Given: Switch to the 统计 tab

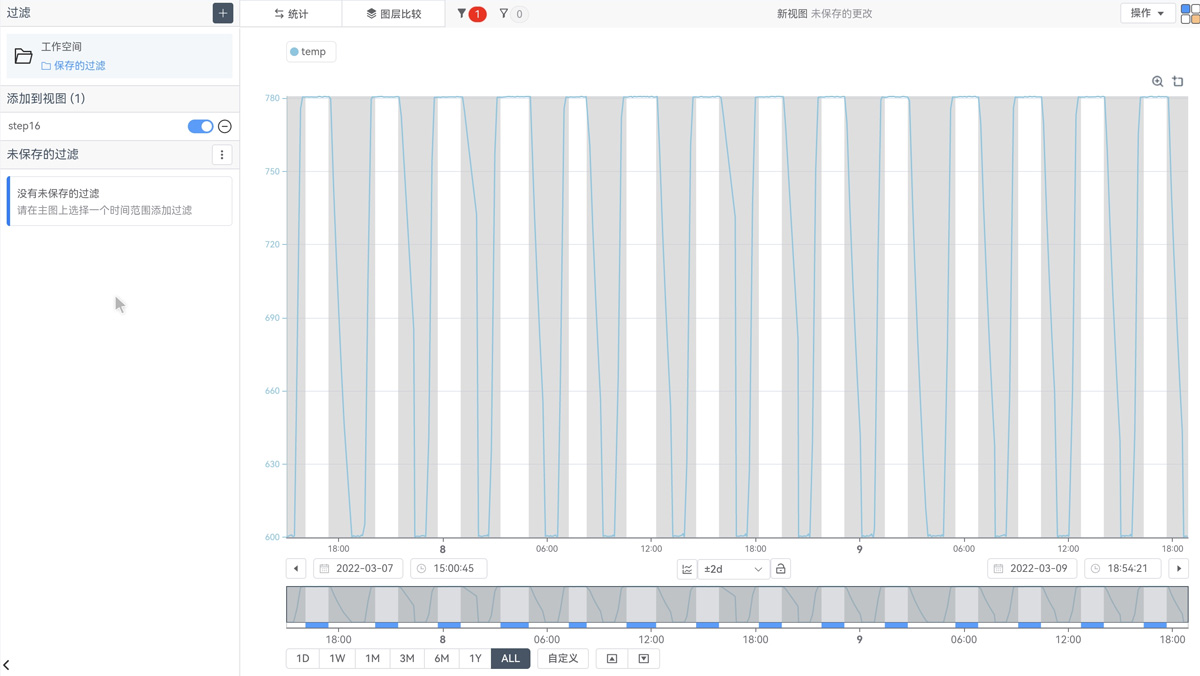Looking at the screenshot, I should 291,14.
